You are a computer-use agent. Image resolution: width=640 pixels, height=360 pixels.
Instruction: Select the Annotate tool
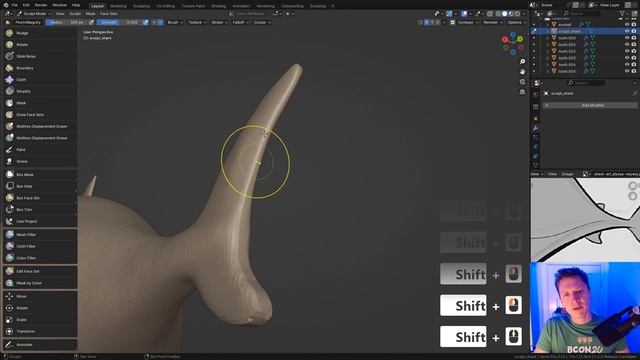tap(40, 344)
